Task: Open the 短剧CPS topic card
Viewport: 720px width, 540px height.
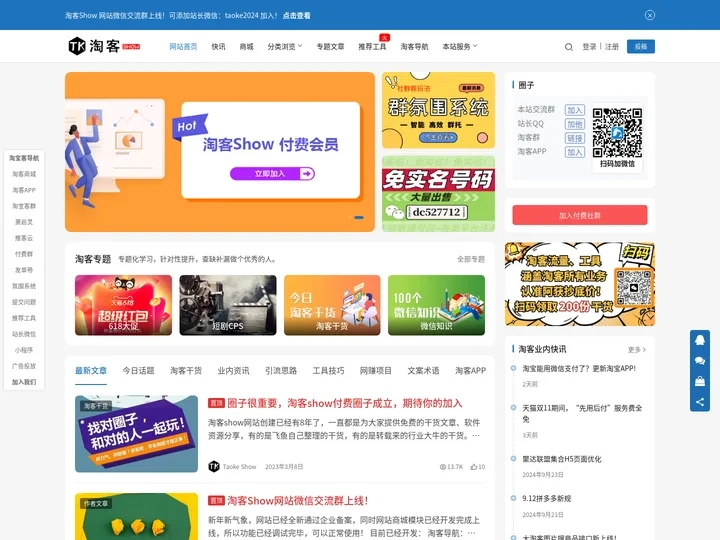Action: [228, 305]
